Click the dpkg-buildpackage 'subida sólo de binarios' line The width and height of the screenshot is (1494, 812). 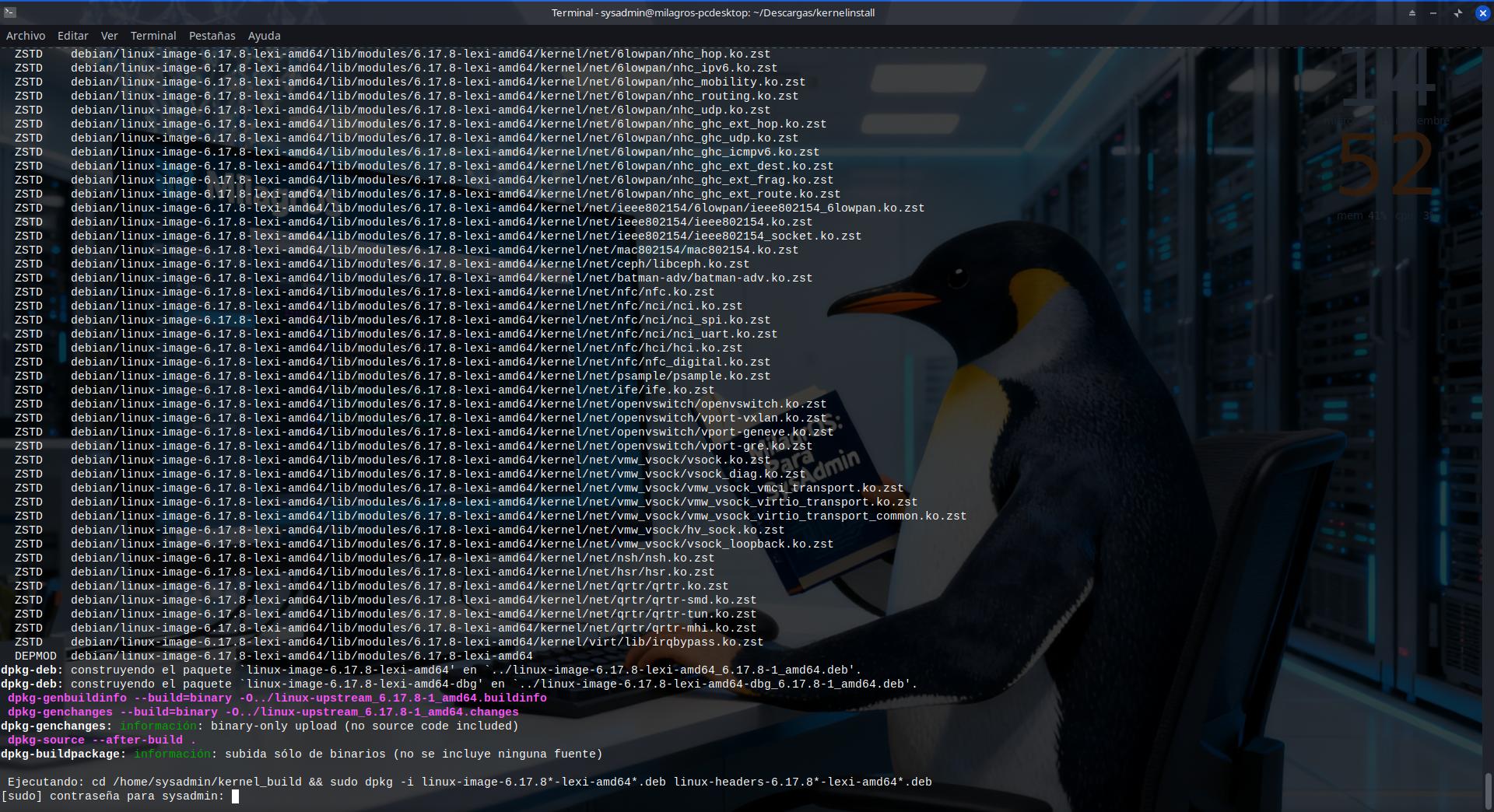[x=302, y=754]
